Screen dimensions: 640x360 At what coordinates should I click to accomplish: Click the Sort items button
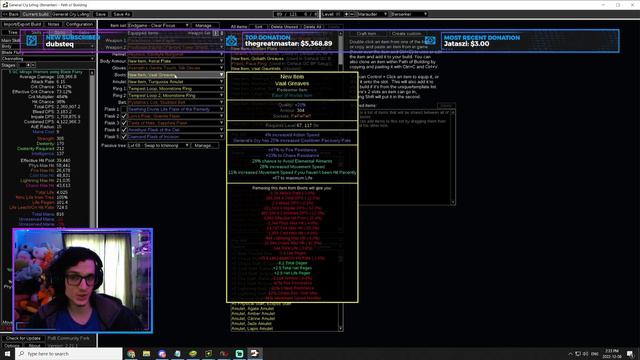(x=258, y=27)
